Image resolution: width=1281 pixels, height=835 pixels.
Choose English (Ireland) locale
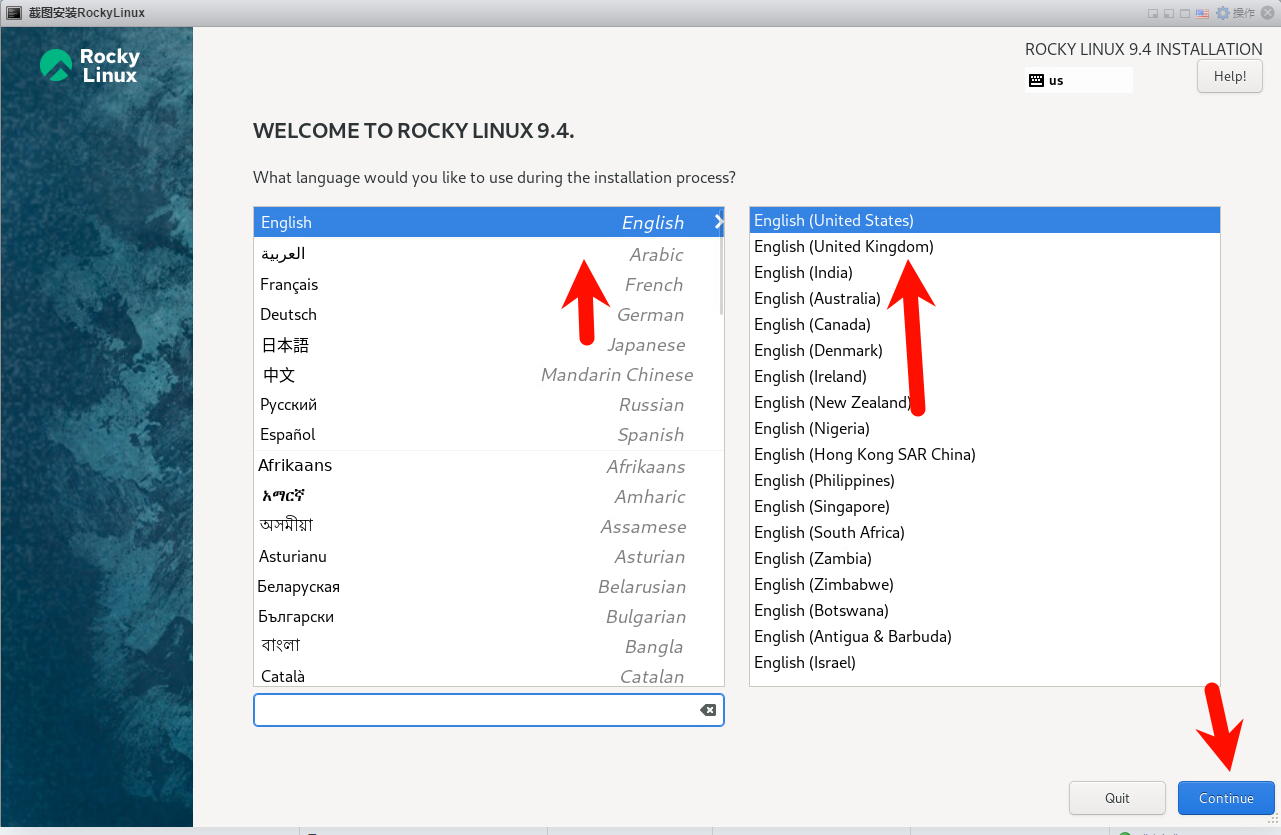click(x=985, y=376)
